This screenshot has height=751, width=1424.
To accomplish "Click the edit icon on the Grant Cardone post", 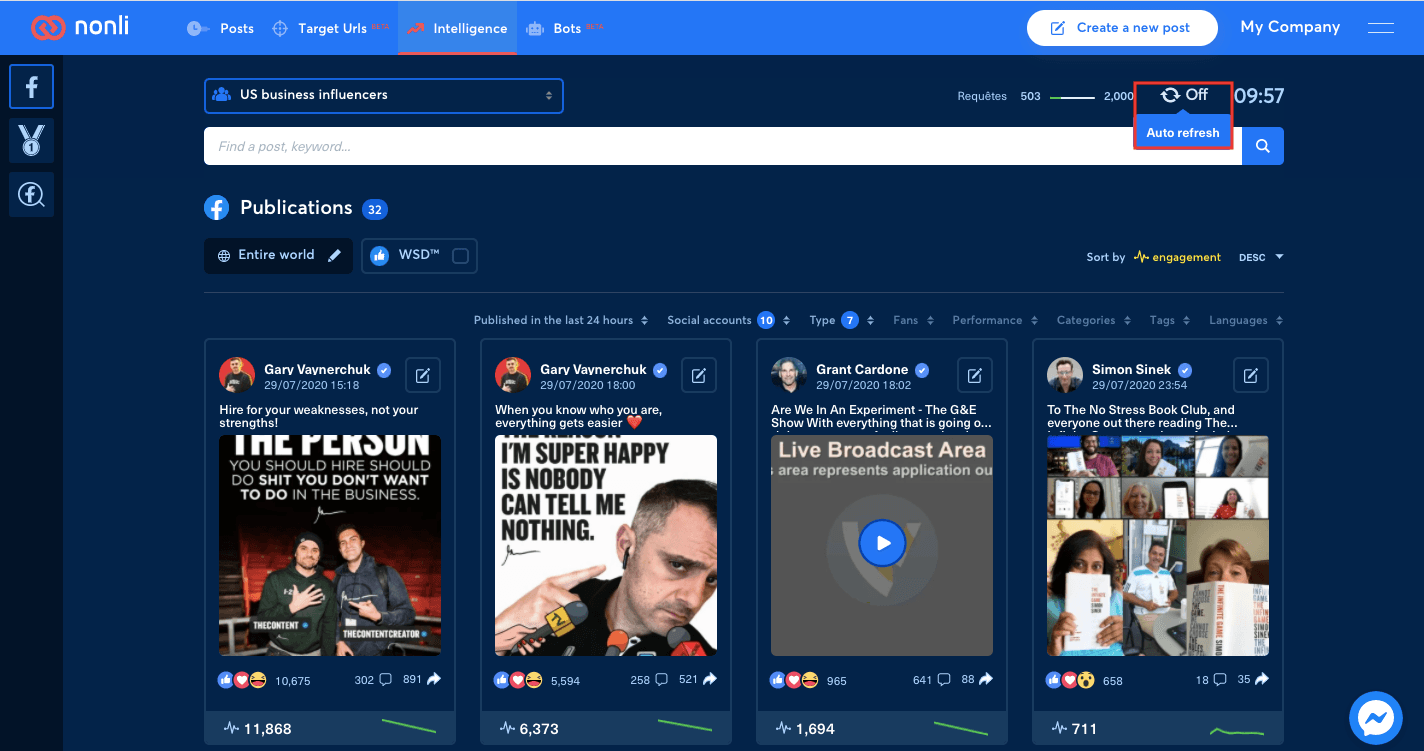I will click(974, 375).
